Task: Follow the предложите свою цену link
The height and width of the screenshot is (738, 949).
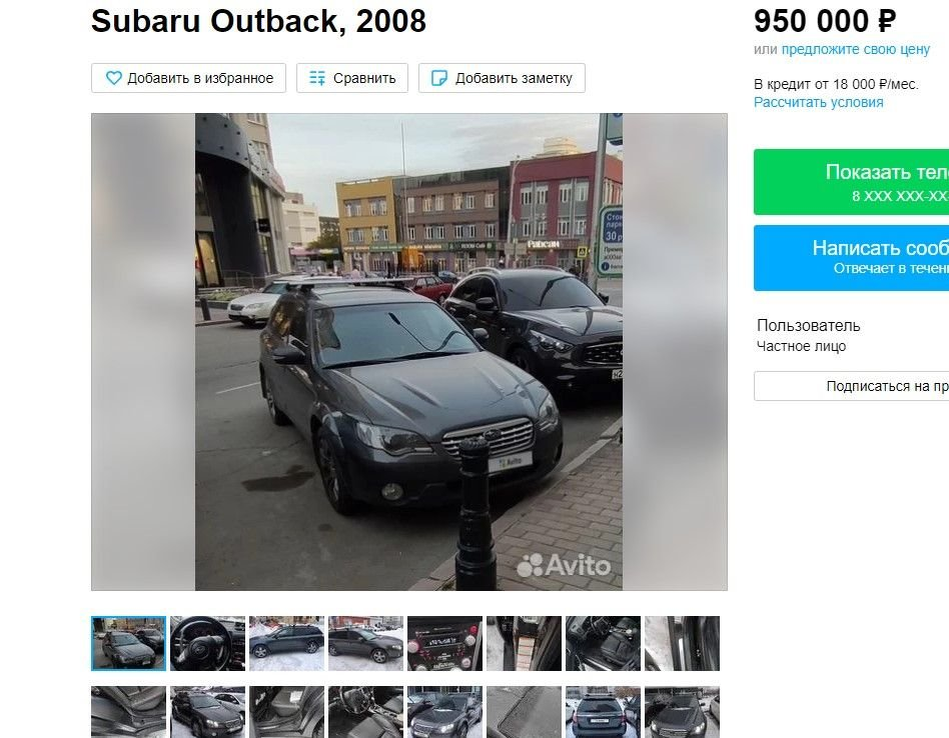Action: [x=855, y=49]
